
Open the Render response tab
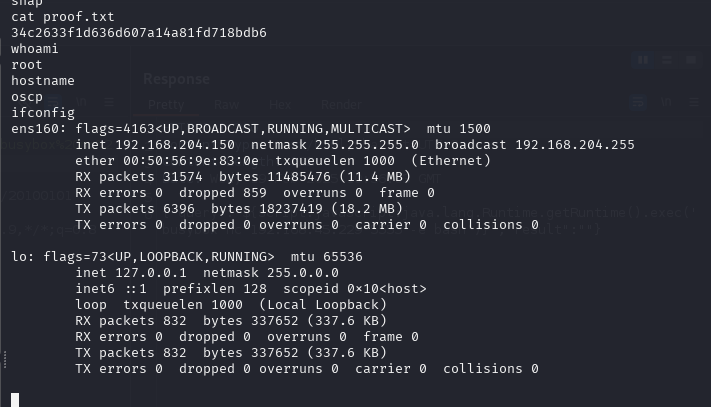pos(341,105)
